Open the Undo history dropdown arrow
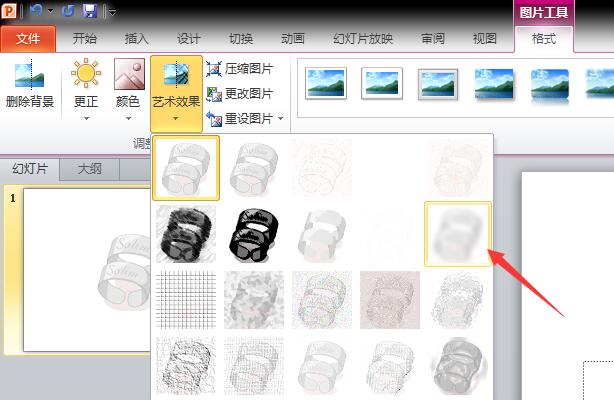Image resolution: width=614 pixels, height=400 pixels. pyautogui.click(x=51, y=11)
